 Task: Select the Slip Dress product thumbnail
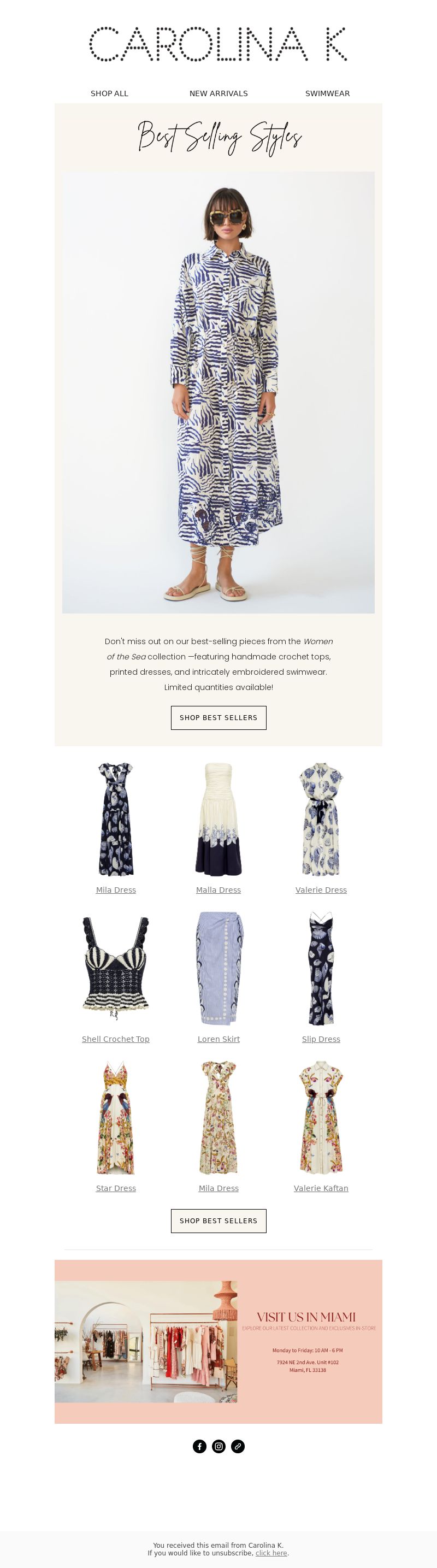321,969
